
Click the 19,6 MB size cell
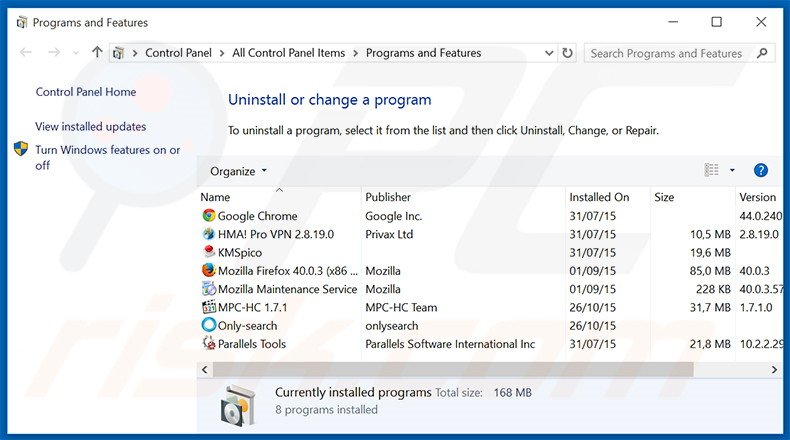[x=710, y=253]
